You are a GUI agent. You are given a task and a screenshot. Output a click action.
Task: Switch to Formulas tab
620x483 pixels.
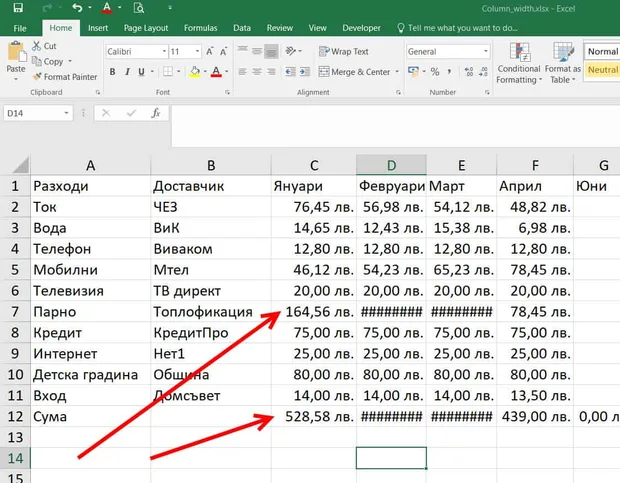200,28
